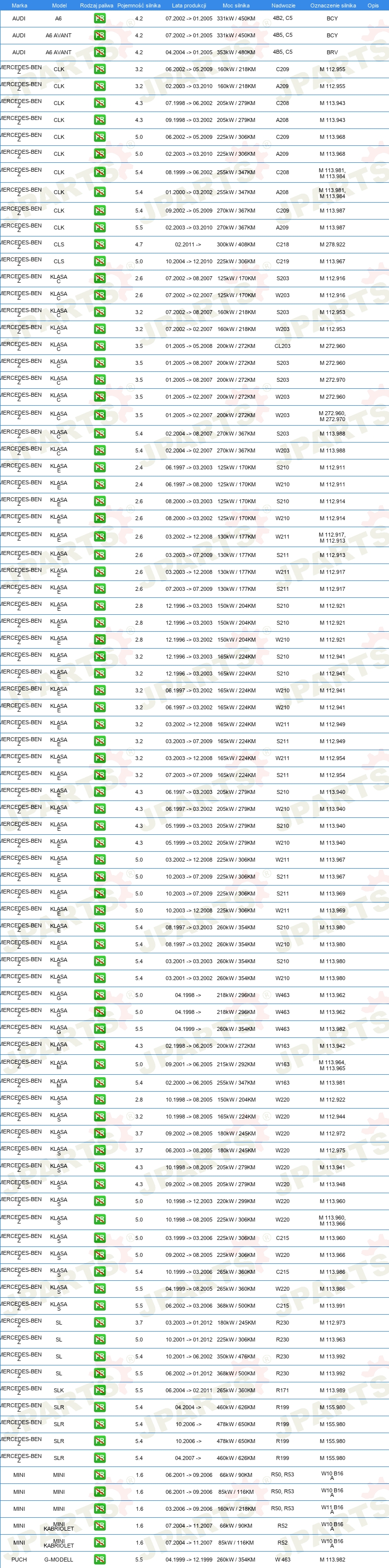Select the 02.2011 -> production date cell

pos(189,245)
